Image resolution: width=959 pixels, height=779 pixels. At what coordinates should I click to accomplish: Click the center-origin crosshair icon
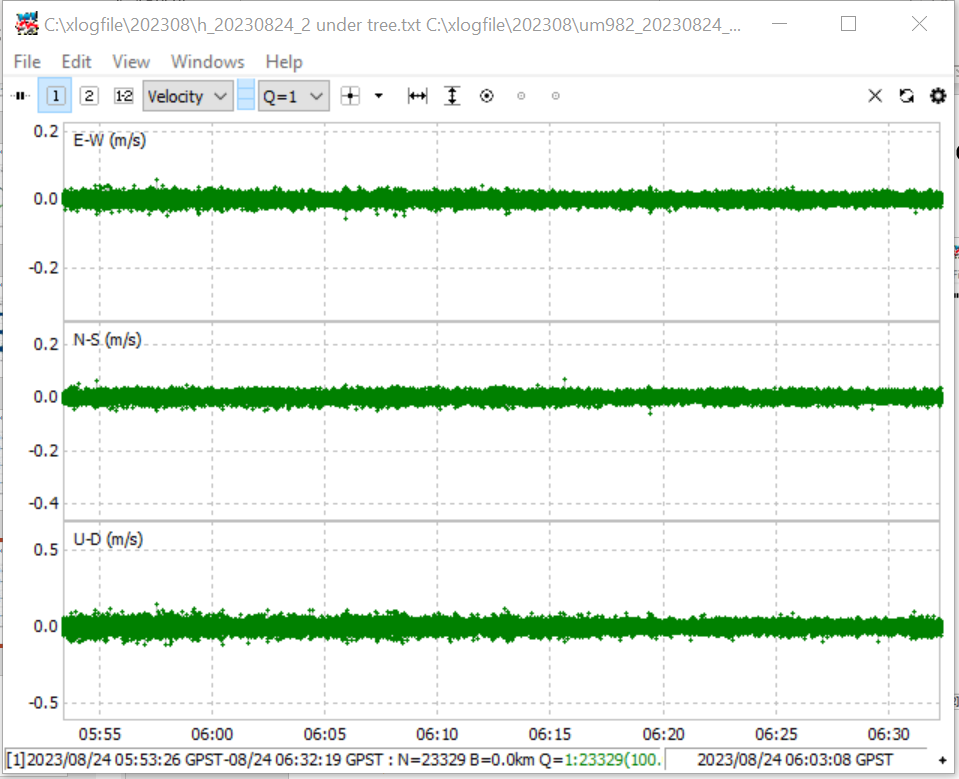tap(350, 96)
